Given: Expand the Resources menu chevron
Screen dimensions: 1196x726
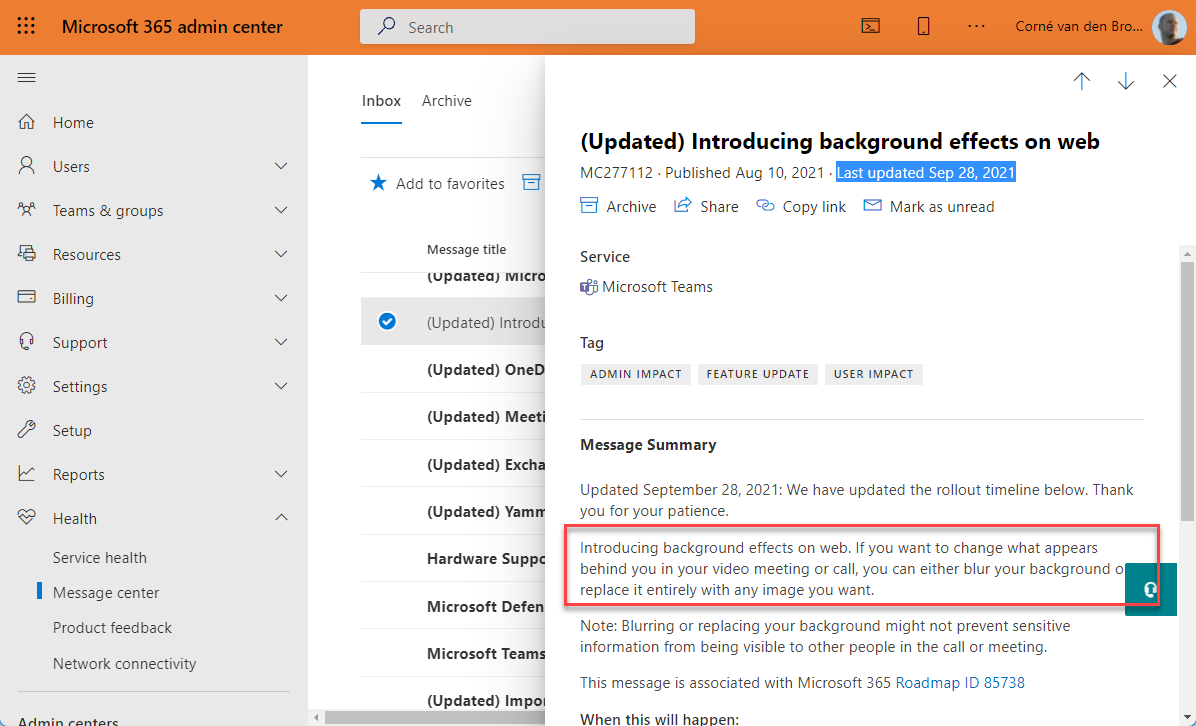Looking at the screenshot, I should (281, 254).
